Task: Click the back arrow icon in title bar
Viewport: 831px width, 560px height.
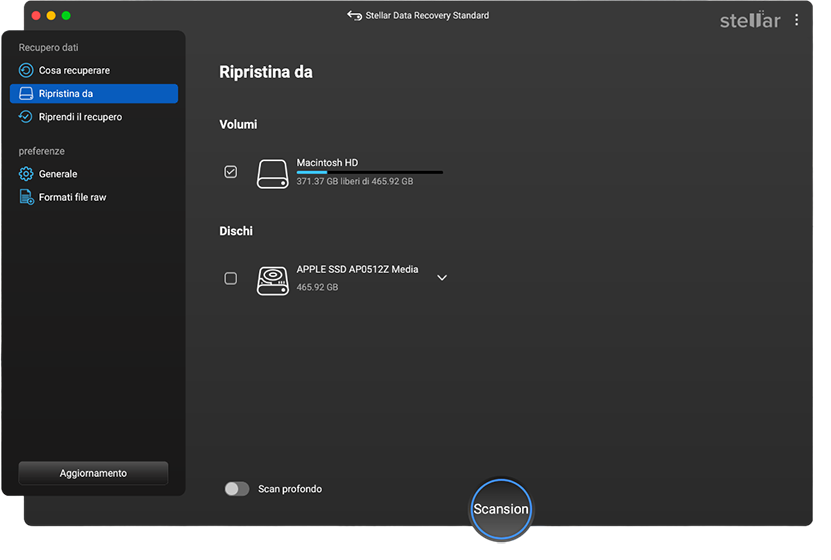Action: (x=354, y=15)
